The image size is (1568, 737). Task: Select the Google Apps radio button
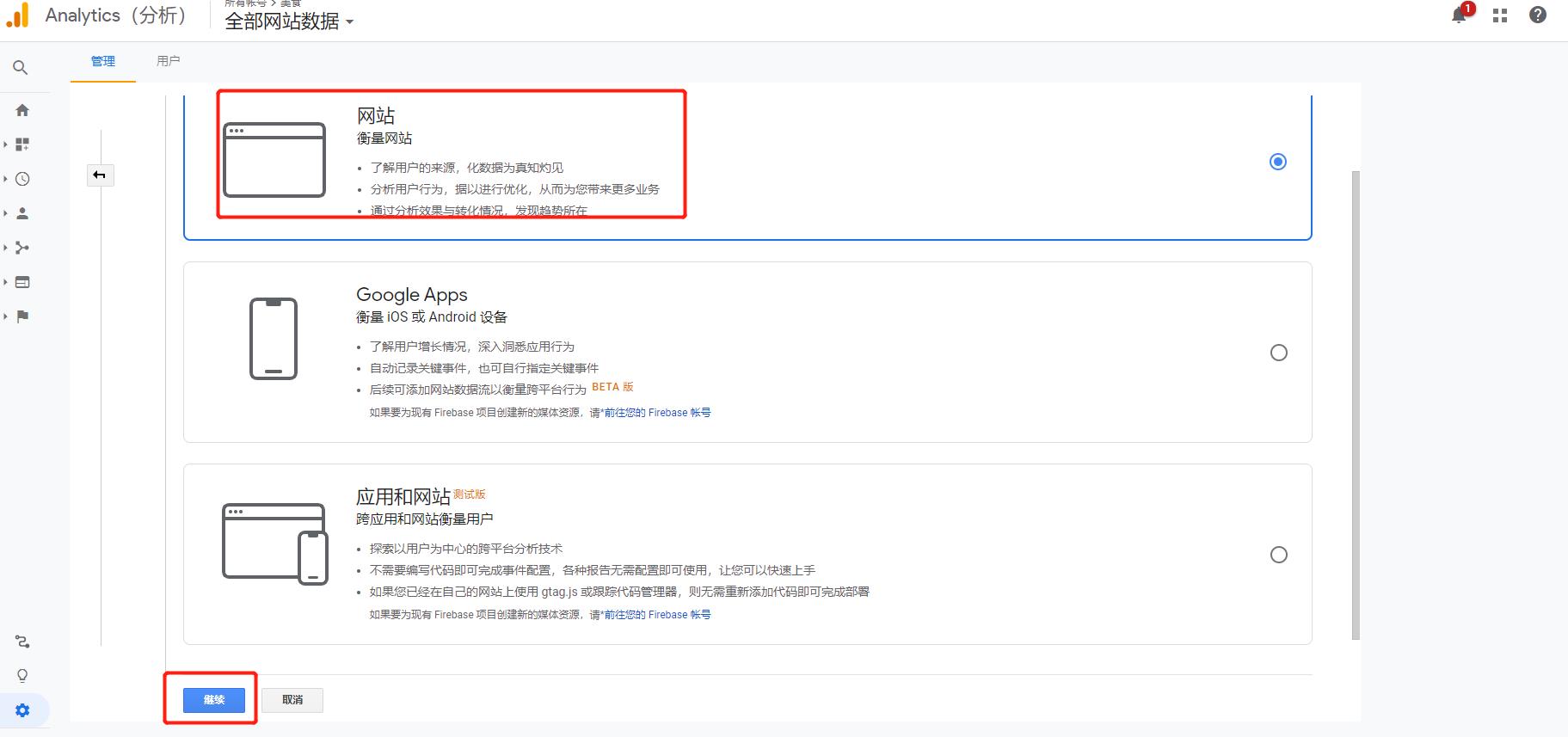pyautogui.click(x=1279, y=353)
